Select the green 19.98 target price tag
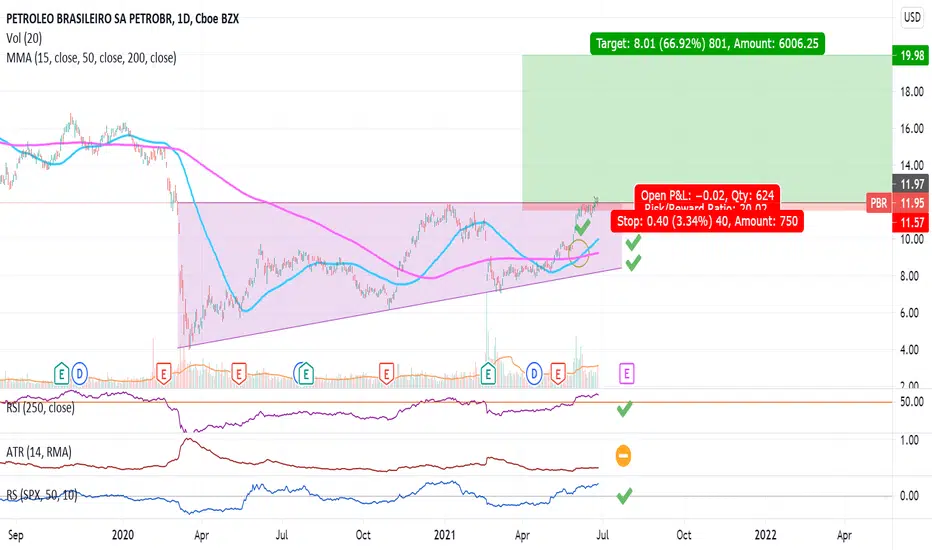 pos(912,55)
